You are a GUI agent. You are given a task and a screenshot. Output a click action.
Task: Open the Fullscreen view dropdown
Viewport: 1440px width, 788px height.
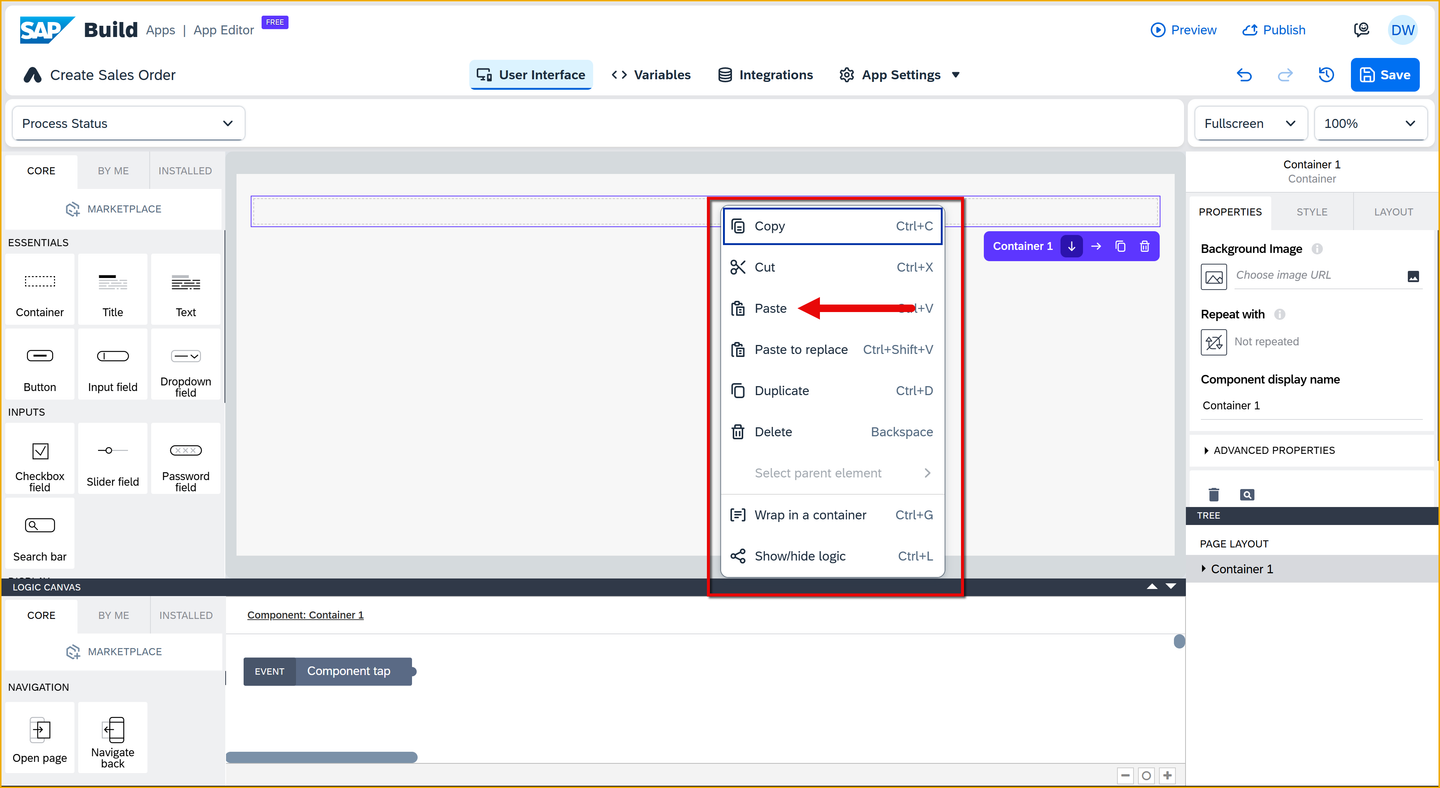[1251, 124]
